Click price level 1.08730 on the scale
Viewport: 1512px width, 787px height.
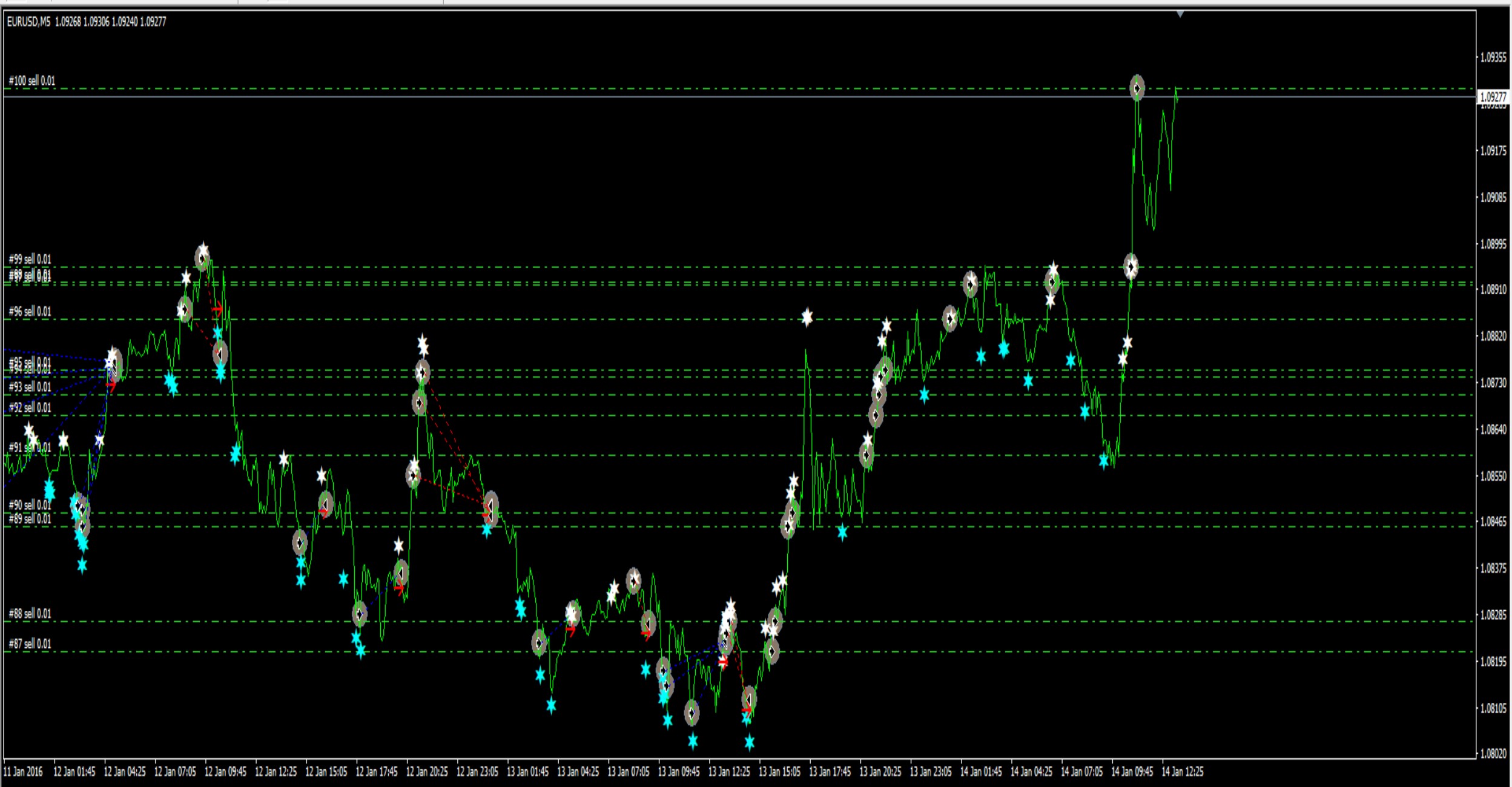(1493, 383)
